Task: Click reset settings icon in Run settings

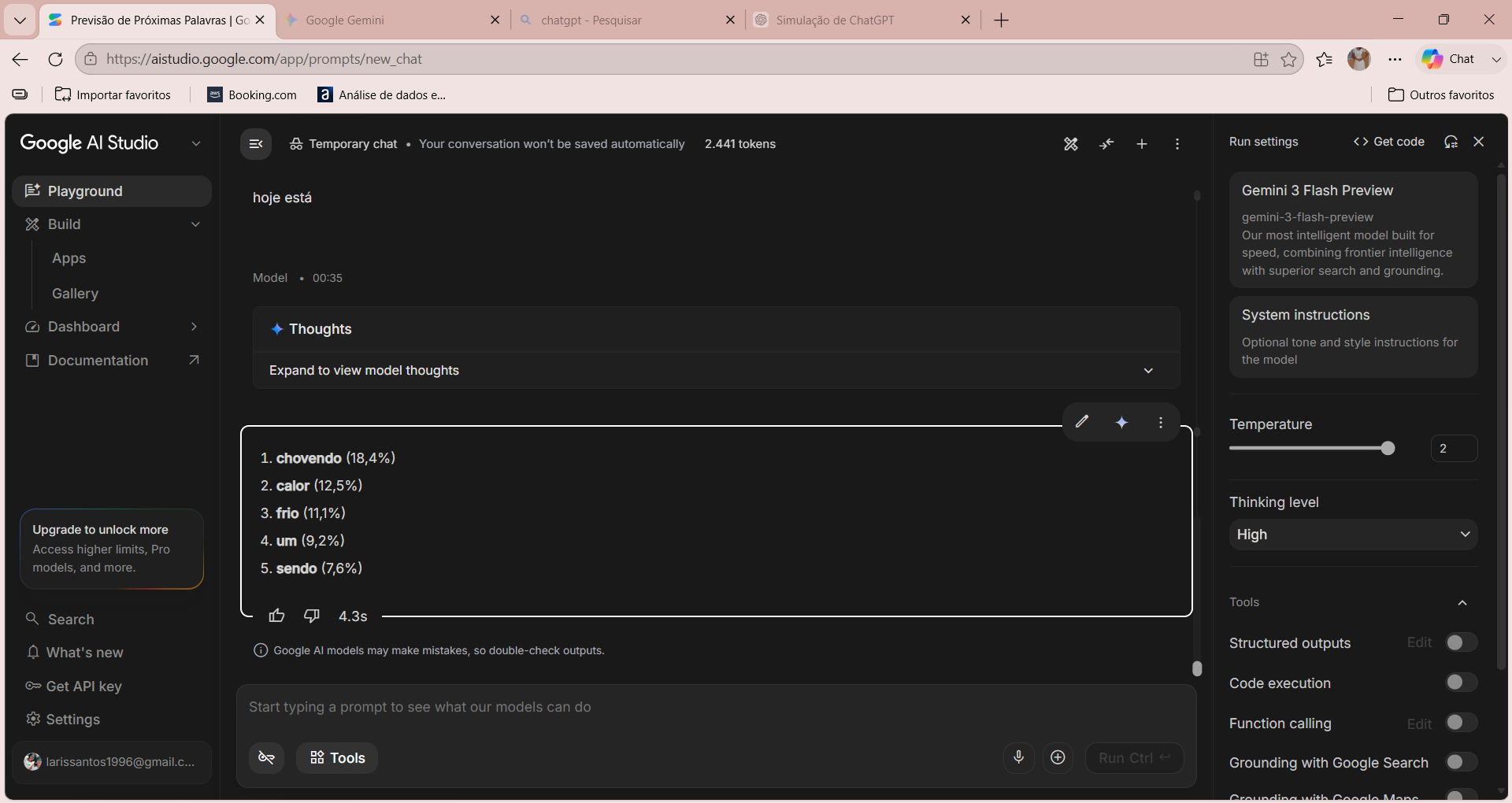Action: pyautogui.click(x=1451, y=142)
